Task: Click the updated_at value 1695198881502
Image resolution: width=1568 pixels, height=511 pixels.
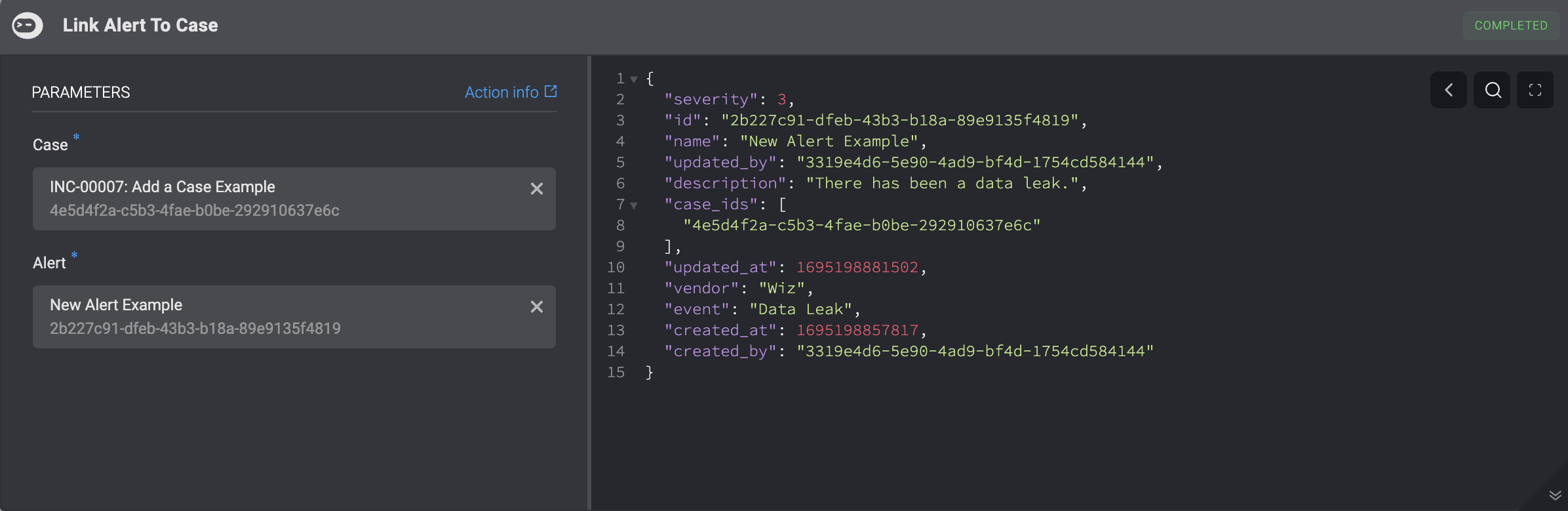Action: click(x=857, y=267)
